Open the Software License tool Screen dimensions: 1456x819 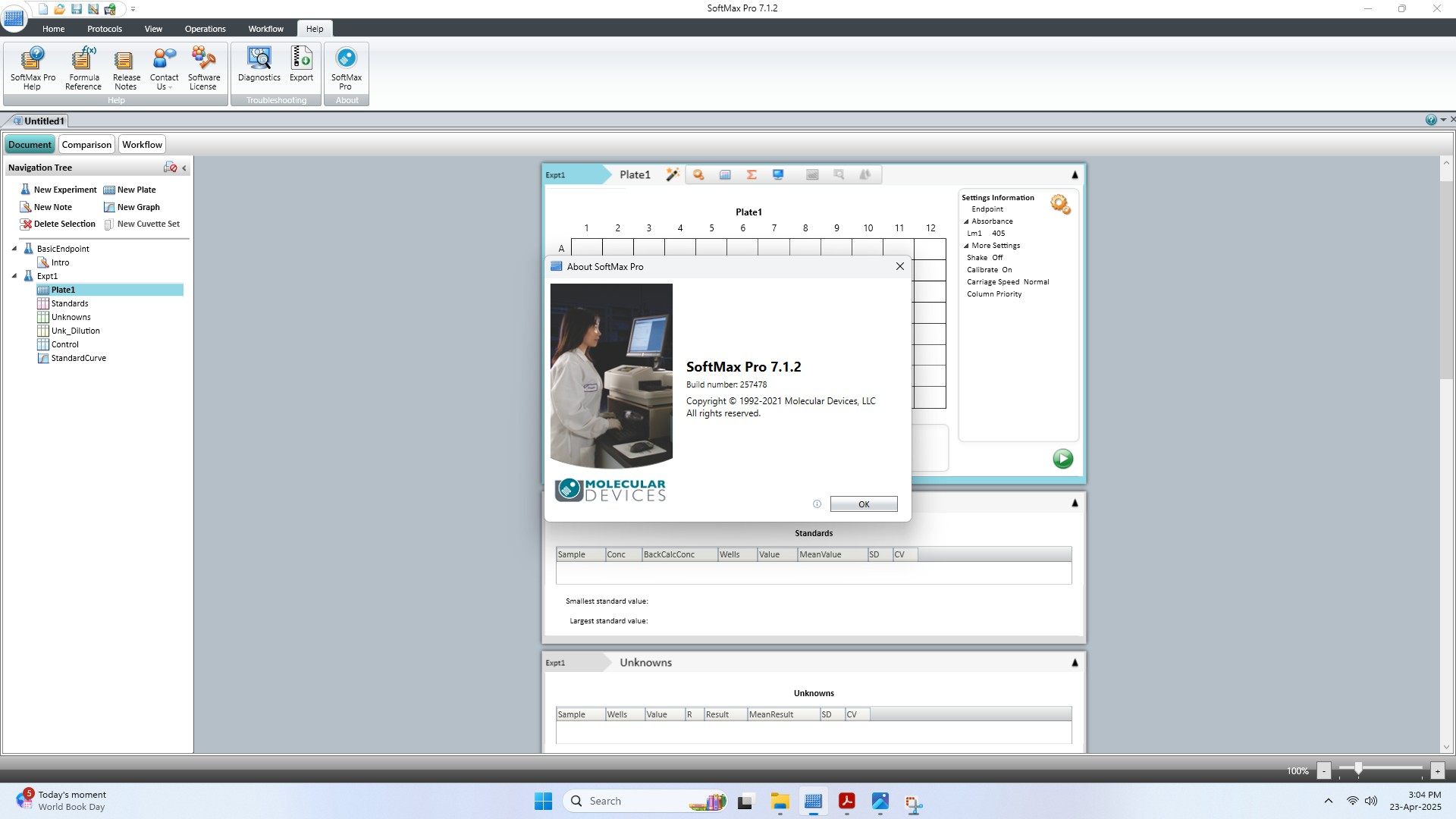point(203,68)
